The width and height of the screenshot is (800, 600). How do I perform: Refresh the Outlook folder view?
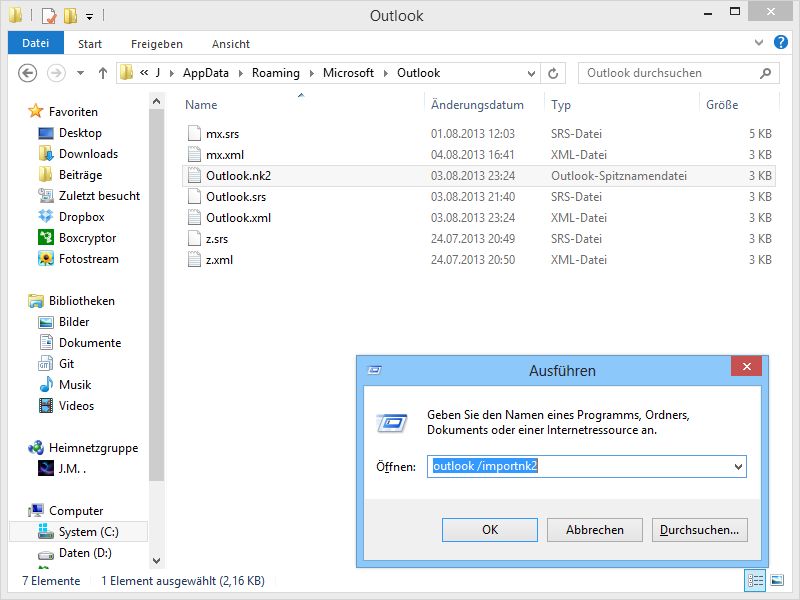tap(553, 73)
